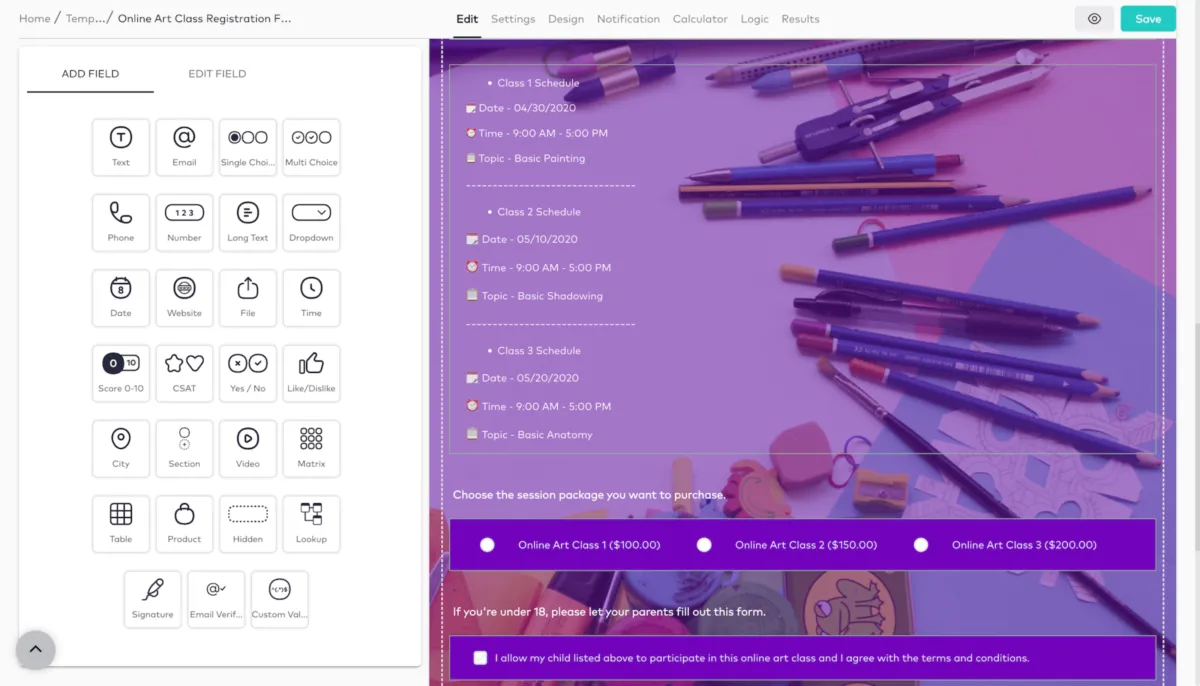Add a Website field

coord(184,298)
